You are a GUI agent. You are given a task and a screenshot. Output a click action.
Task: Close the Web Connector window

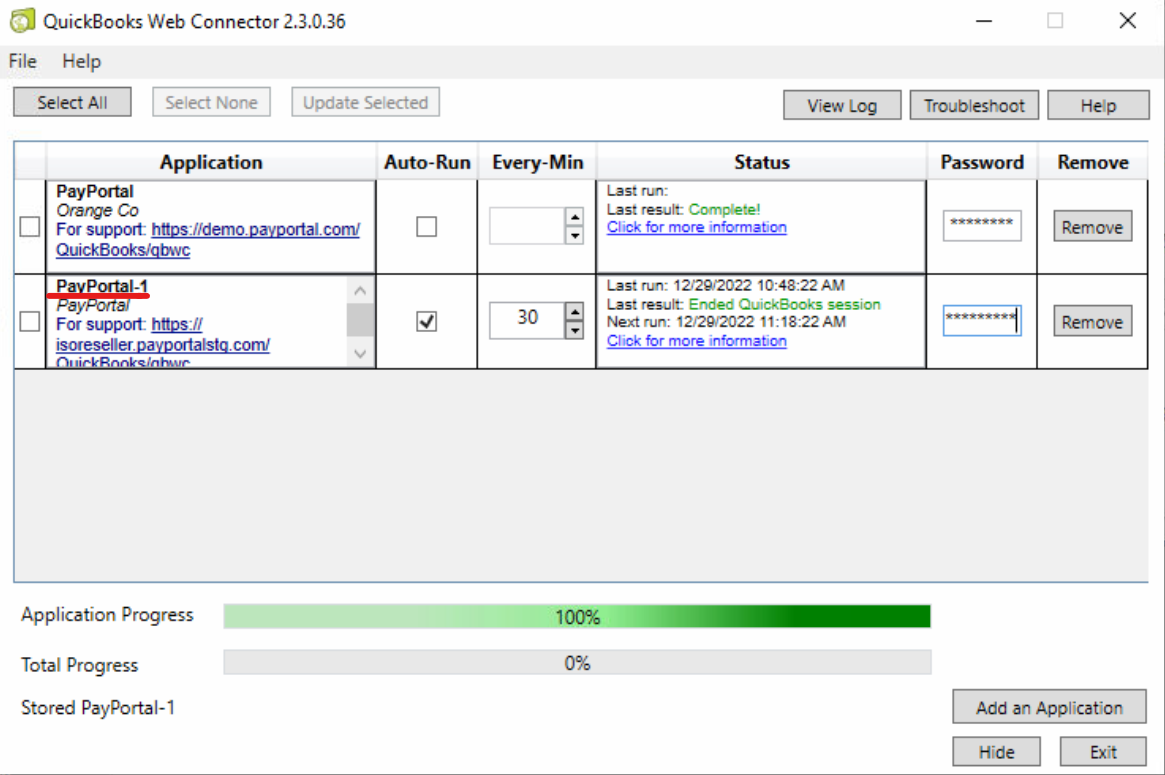(x=1127, y=21)
